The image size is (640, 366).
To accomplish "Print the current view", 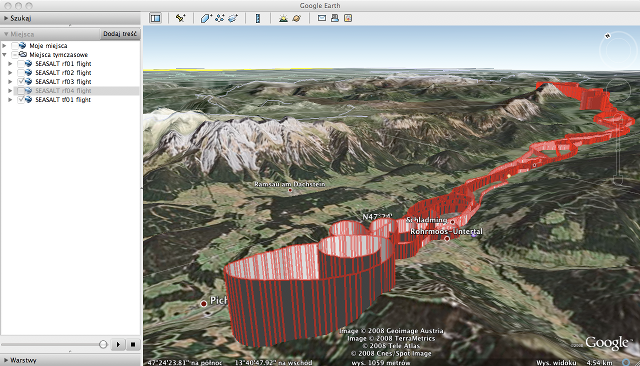I will [x=335, y=18].
